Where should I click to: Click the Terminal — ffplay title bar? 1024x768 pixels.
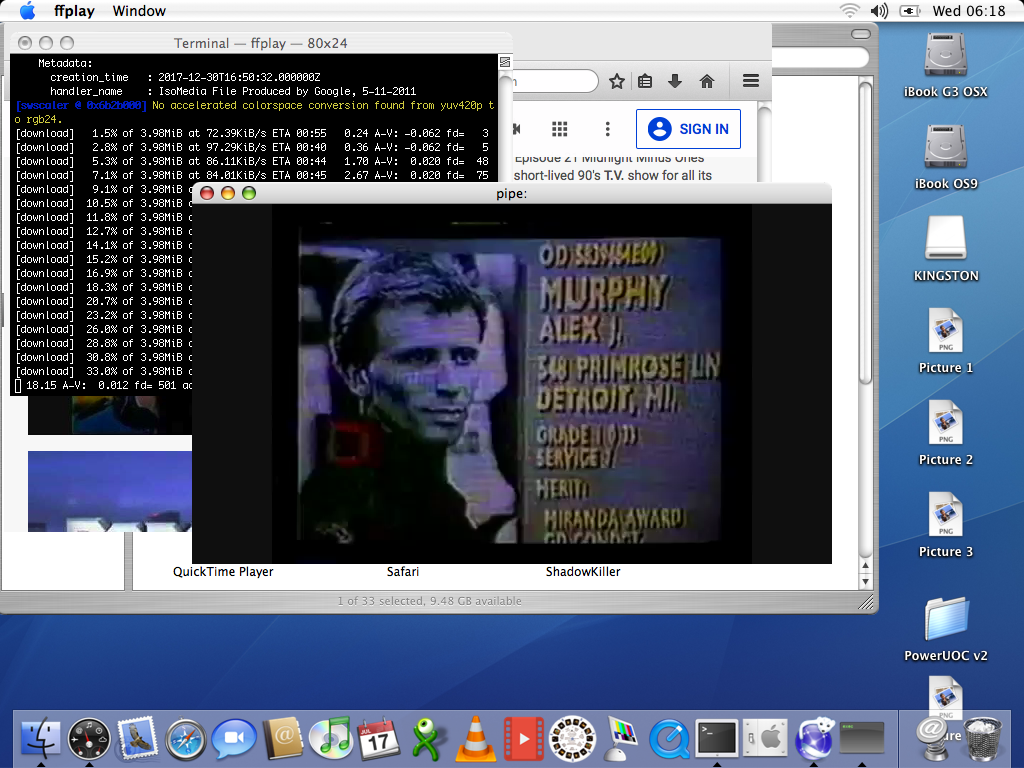coord(261,43)
